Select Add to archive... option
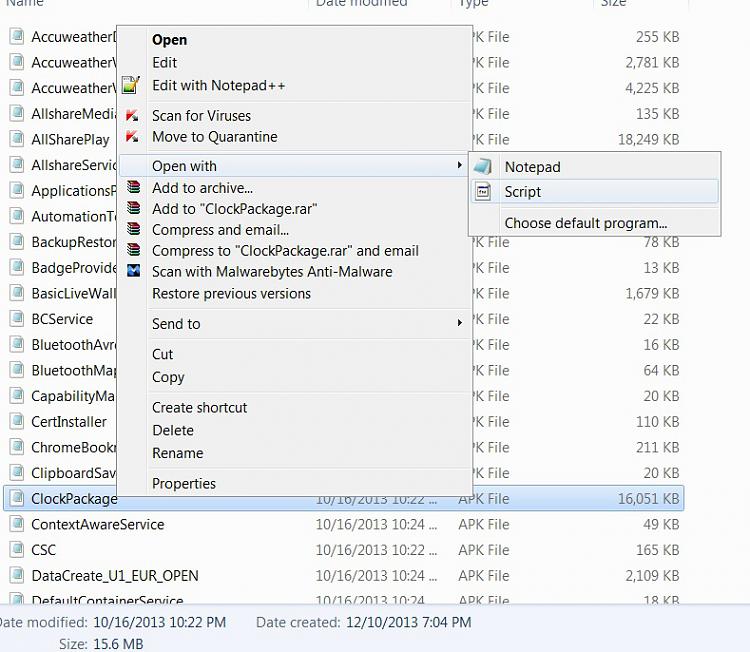 pyautogui.click(x=202, y=188)
